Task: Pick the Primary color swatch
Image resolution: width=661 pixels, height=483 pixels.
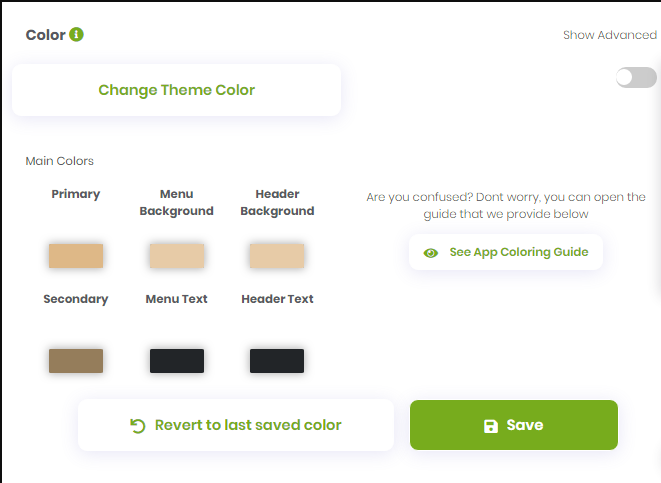Action: pos(76,256)
